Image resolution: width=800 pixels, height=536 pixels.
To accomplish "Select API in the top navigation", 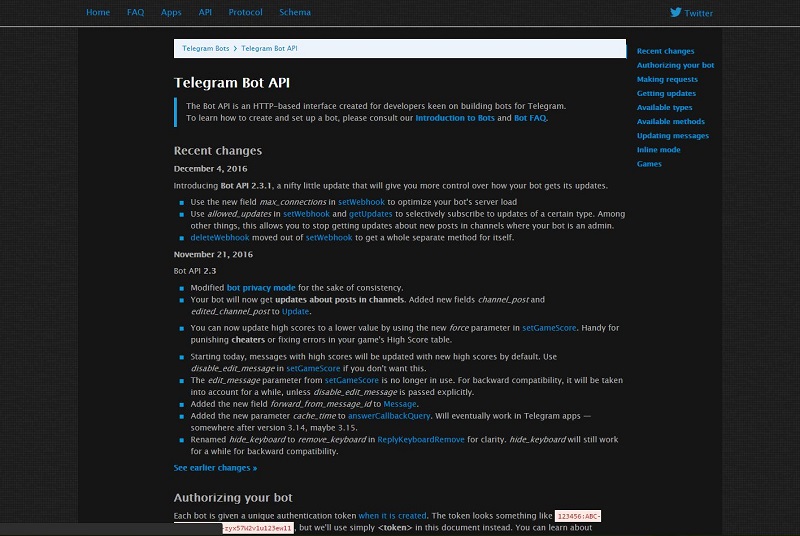I will (x=205, y=12).
